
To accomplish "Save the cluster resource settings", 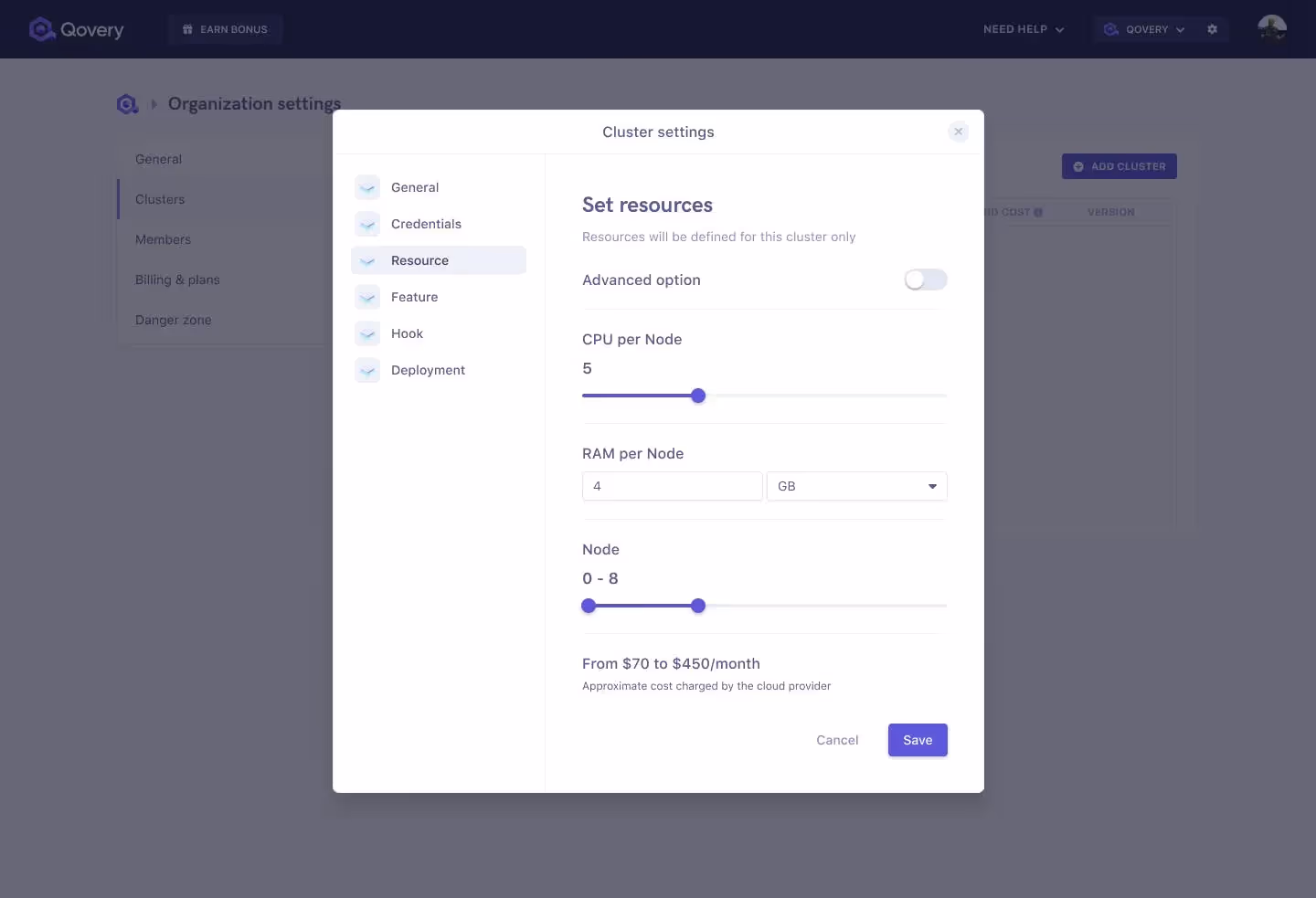I will coord(917,740).
